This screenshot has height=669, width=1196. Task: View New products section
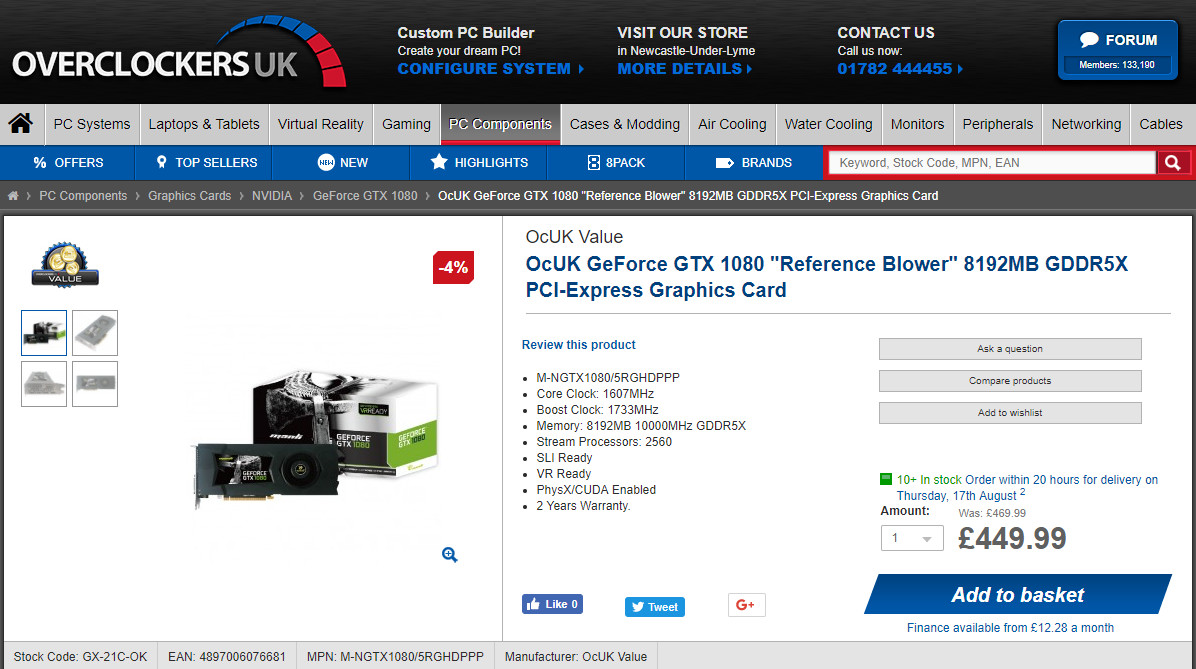(x=342, y=162)
